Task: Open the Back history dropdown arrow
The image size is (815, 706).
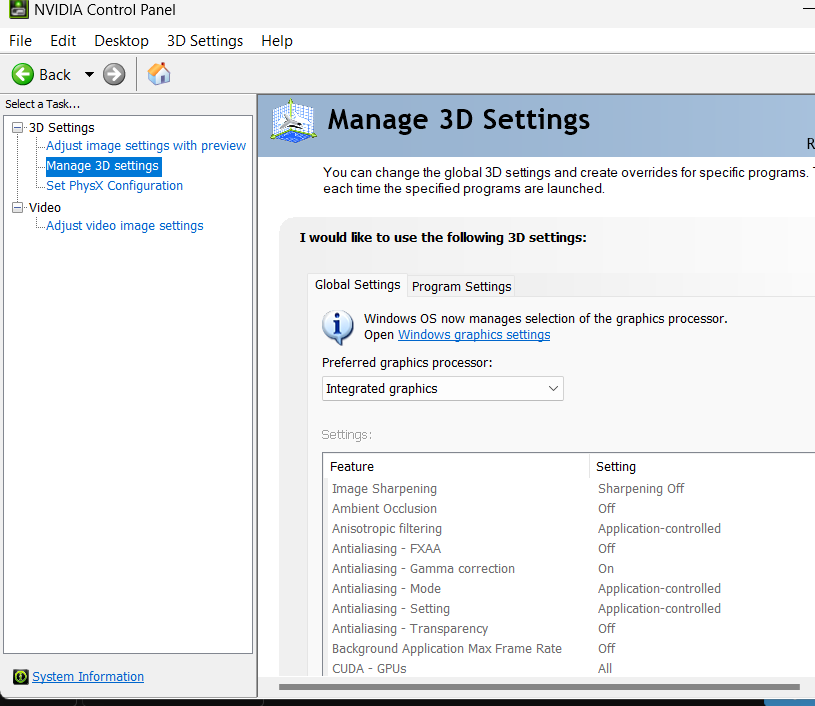Action: coord(89,74)
